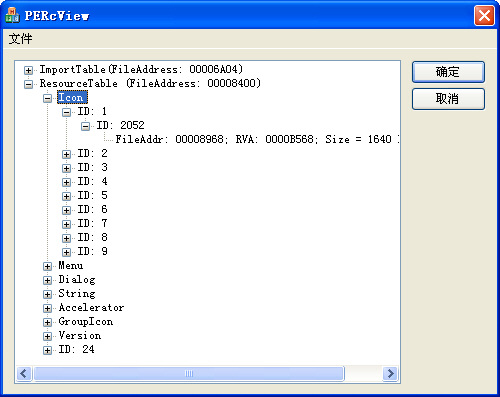Select the Dialog tree label
Screen dimensions: 500x397
(x=77, y=279)
